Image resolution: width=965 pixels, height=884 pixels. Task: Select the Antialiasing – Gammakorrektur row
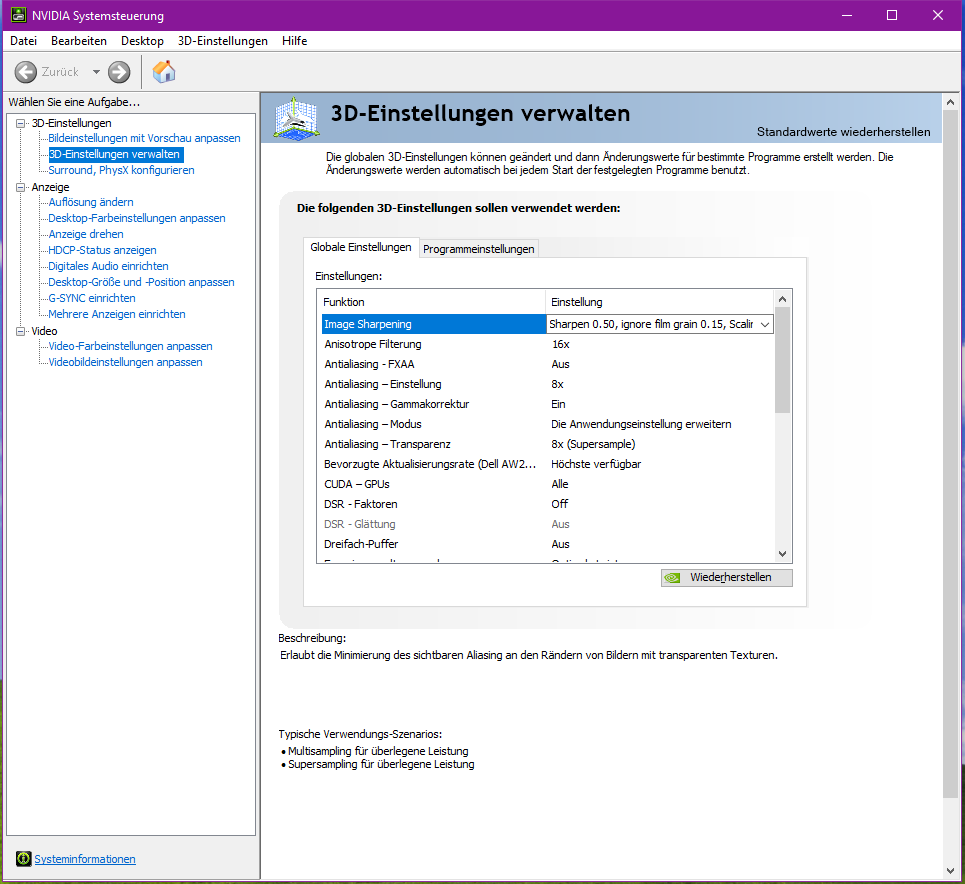548,404
